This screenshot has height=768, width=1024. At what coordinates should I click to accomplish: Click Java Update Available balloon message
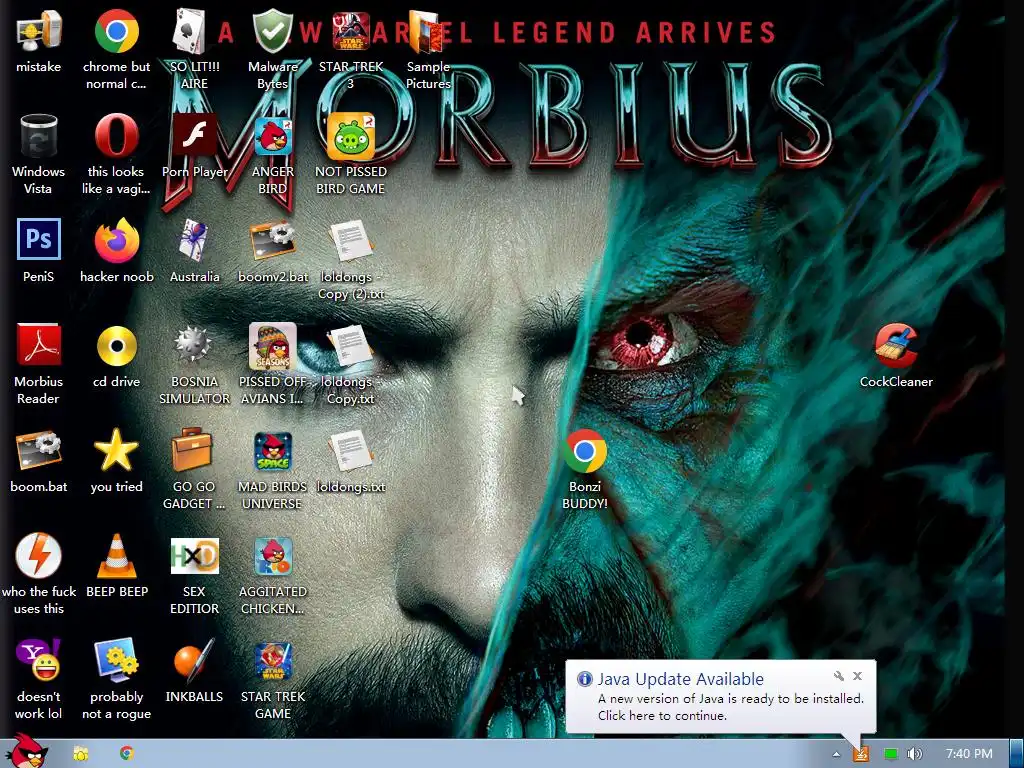pos(720,697)
